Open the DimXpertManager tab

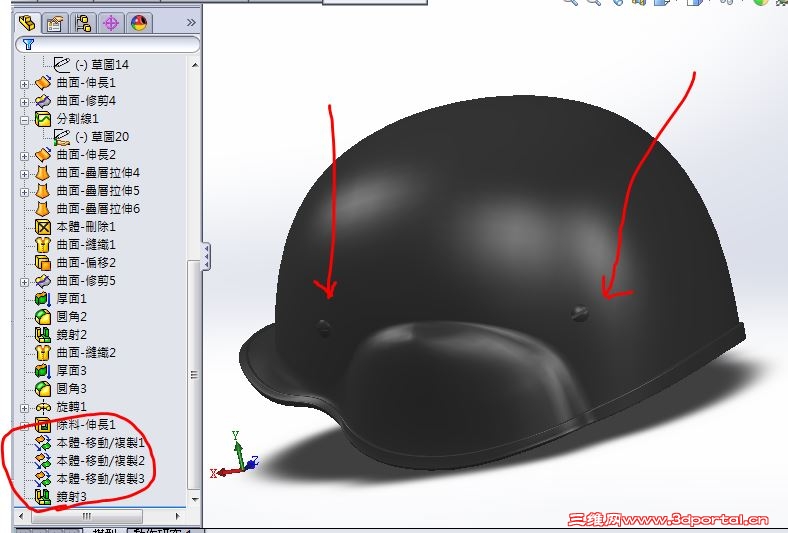[x=111, y=23]
